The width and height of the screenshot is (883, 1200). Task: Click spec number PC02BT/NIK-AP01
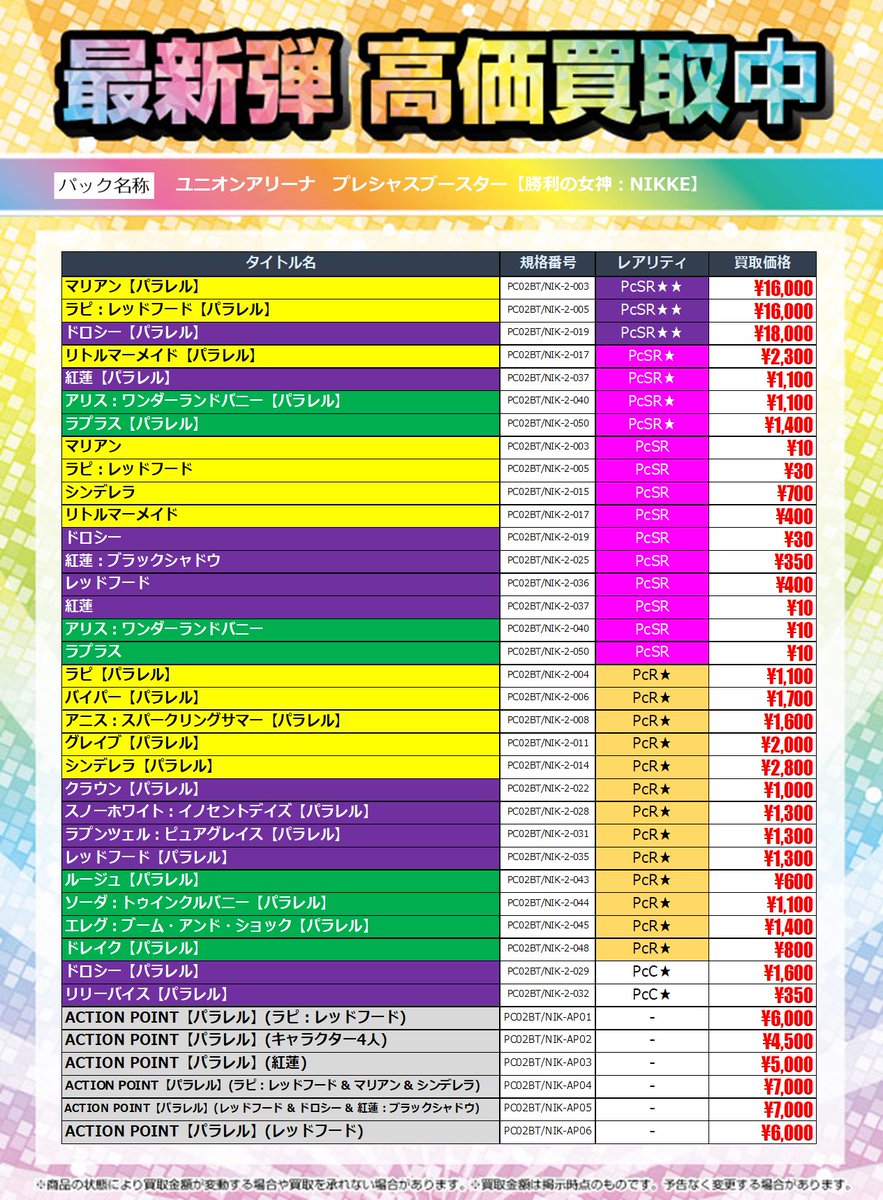click(x=548, y=1020)
